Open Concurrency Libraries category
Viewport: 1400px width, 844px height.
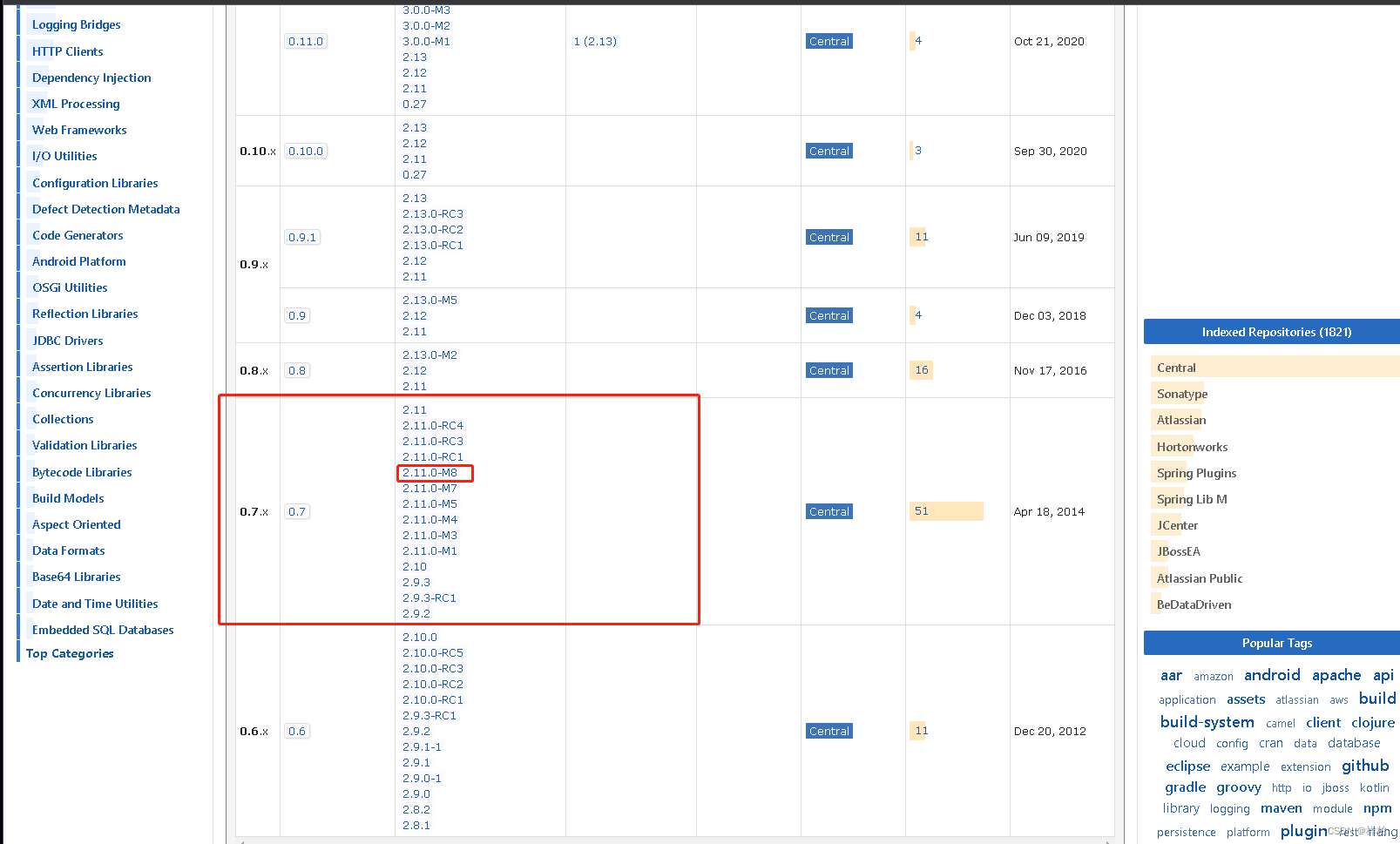(x=91, y=393)
